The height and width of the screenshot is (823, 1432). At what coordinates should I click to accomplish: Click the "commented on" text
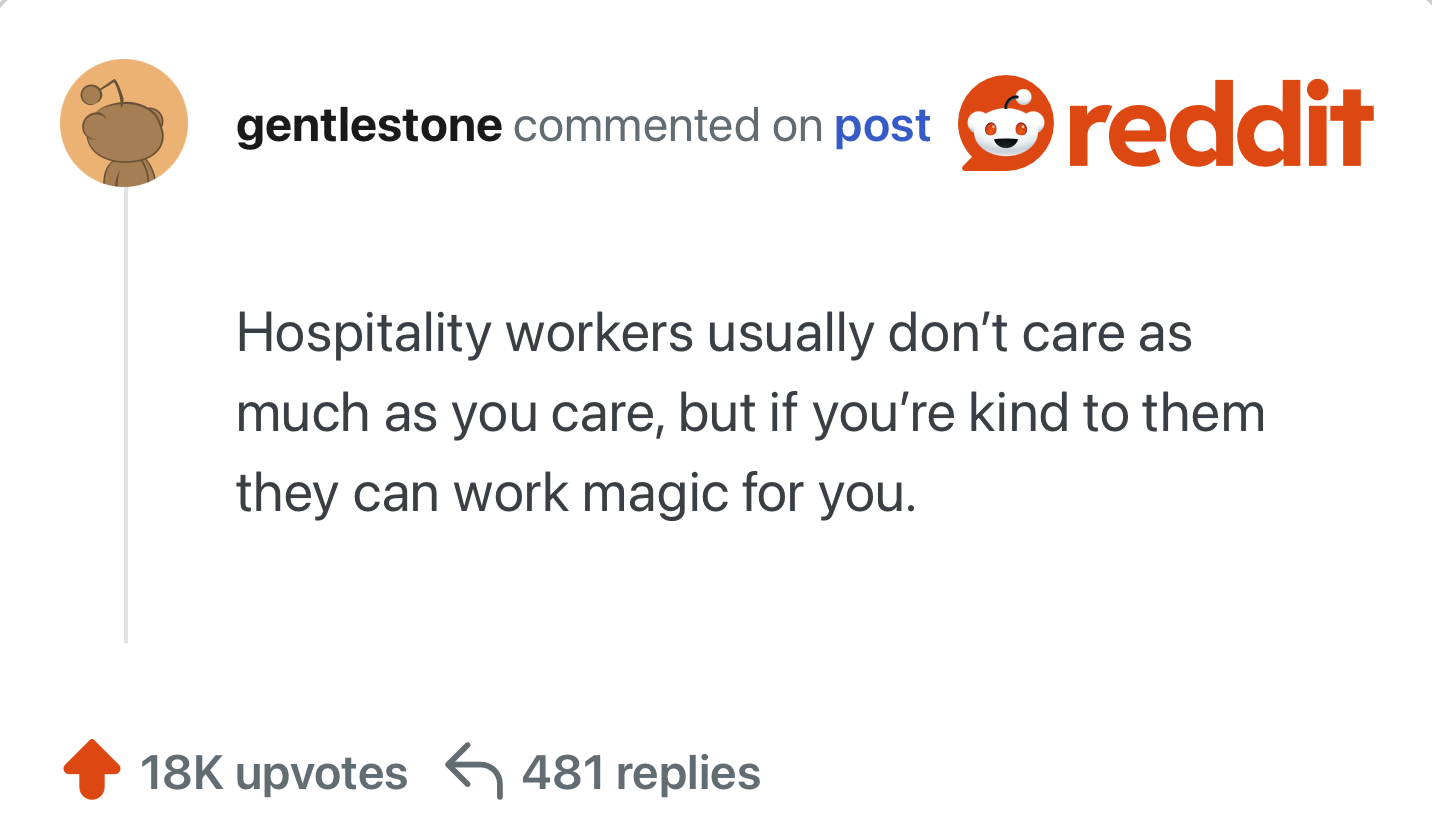point(667,127)
